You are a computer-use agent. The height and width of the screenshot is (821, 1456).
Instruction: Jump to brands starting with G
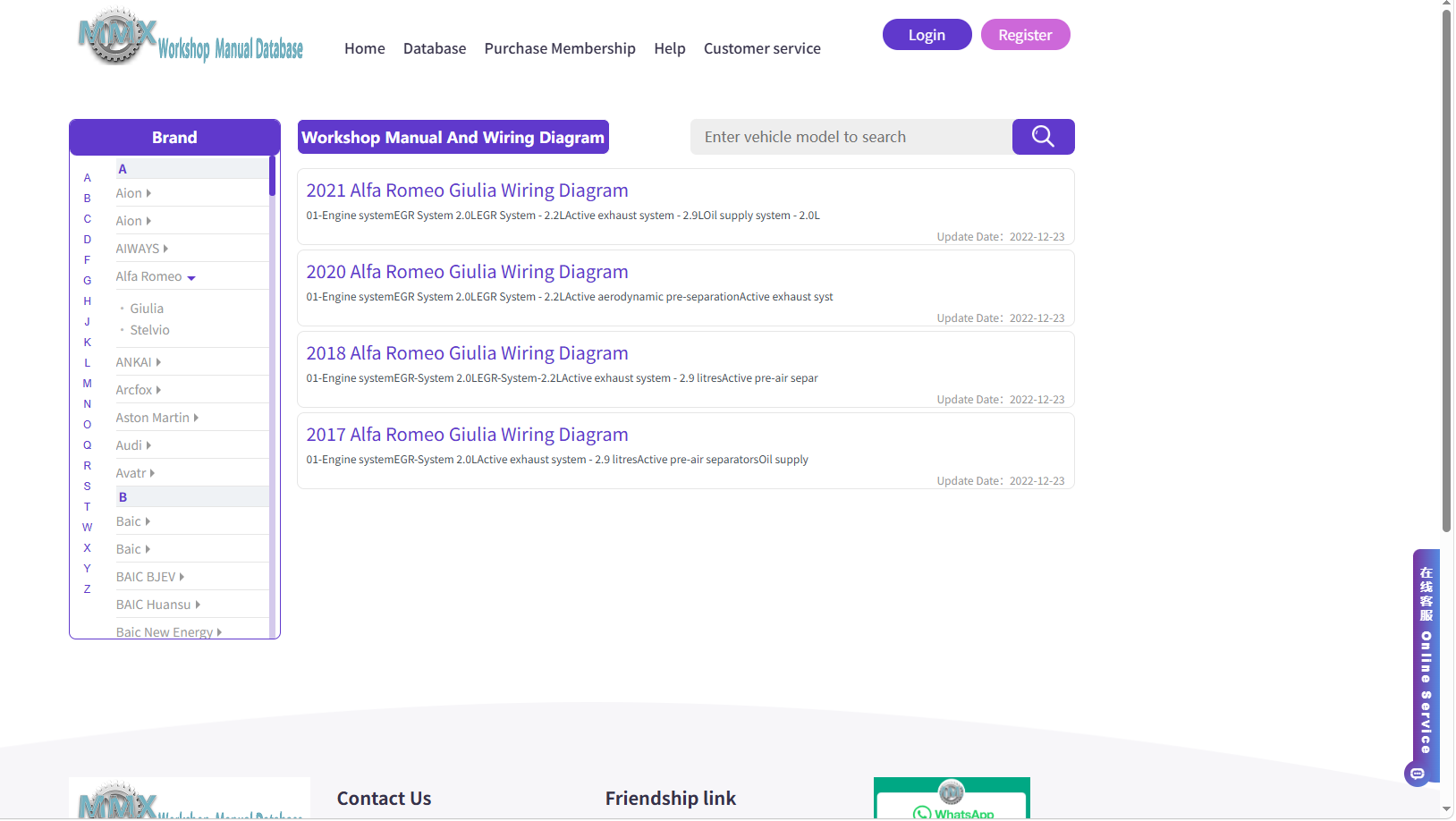[x=88, y=281]
